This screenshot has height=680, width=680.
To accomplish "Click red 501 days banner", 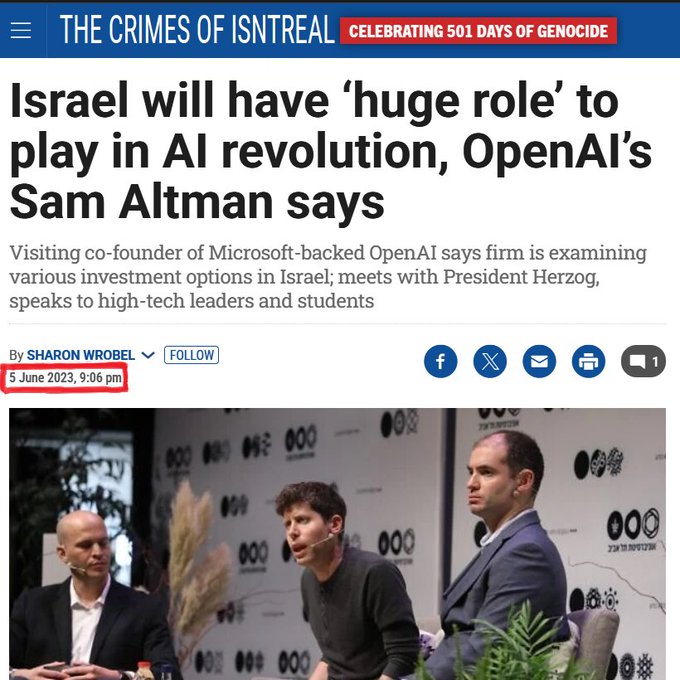I will (x=478, y=31).
